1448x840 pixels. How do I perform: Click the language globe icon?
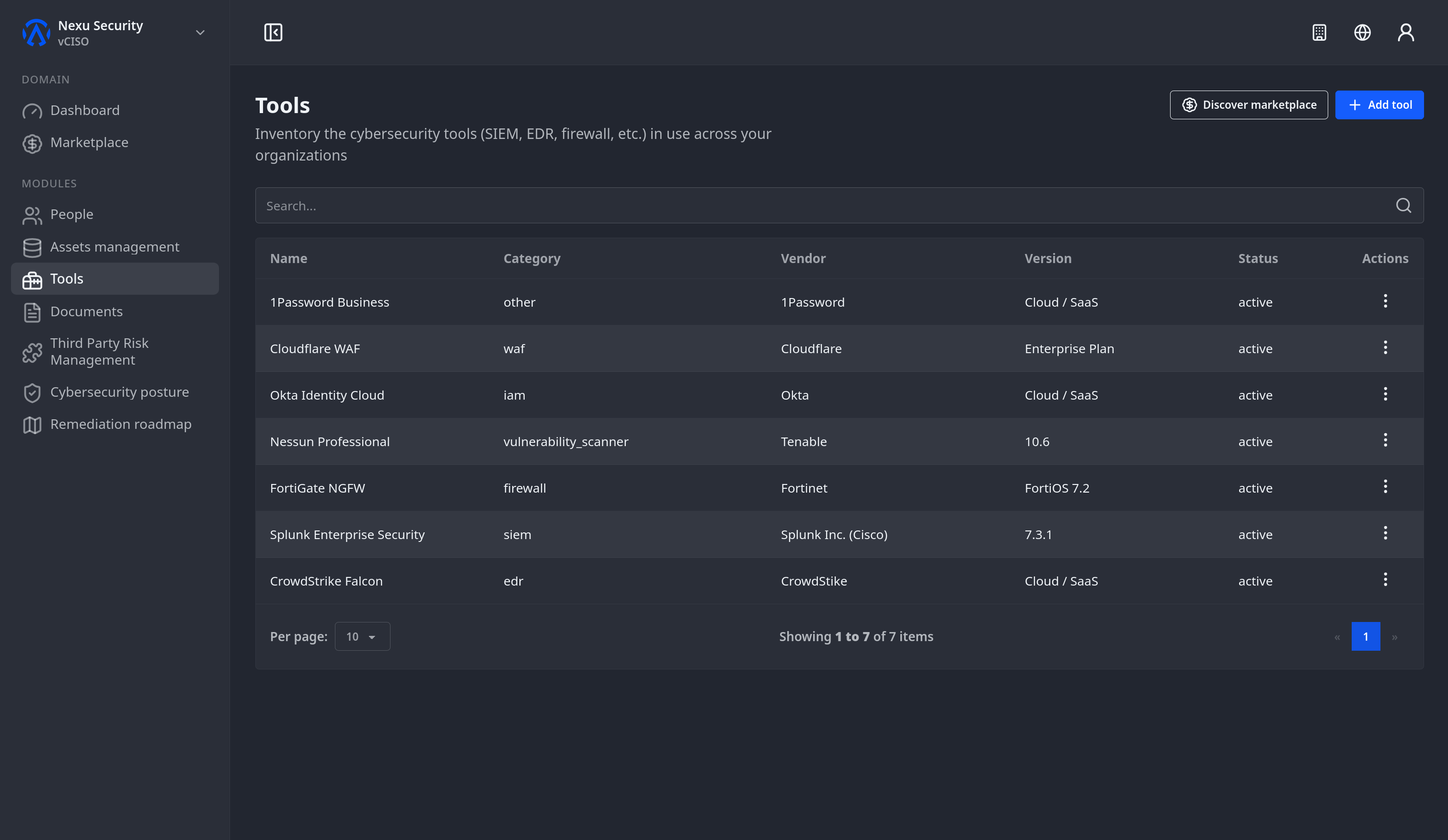tap(1362, 32)
